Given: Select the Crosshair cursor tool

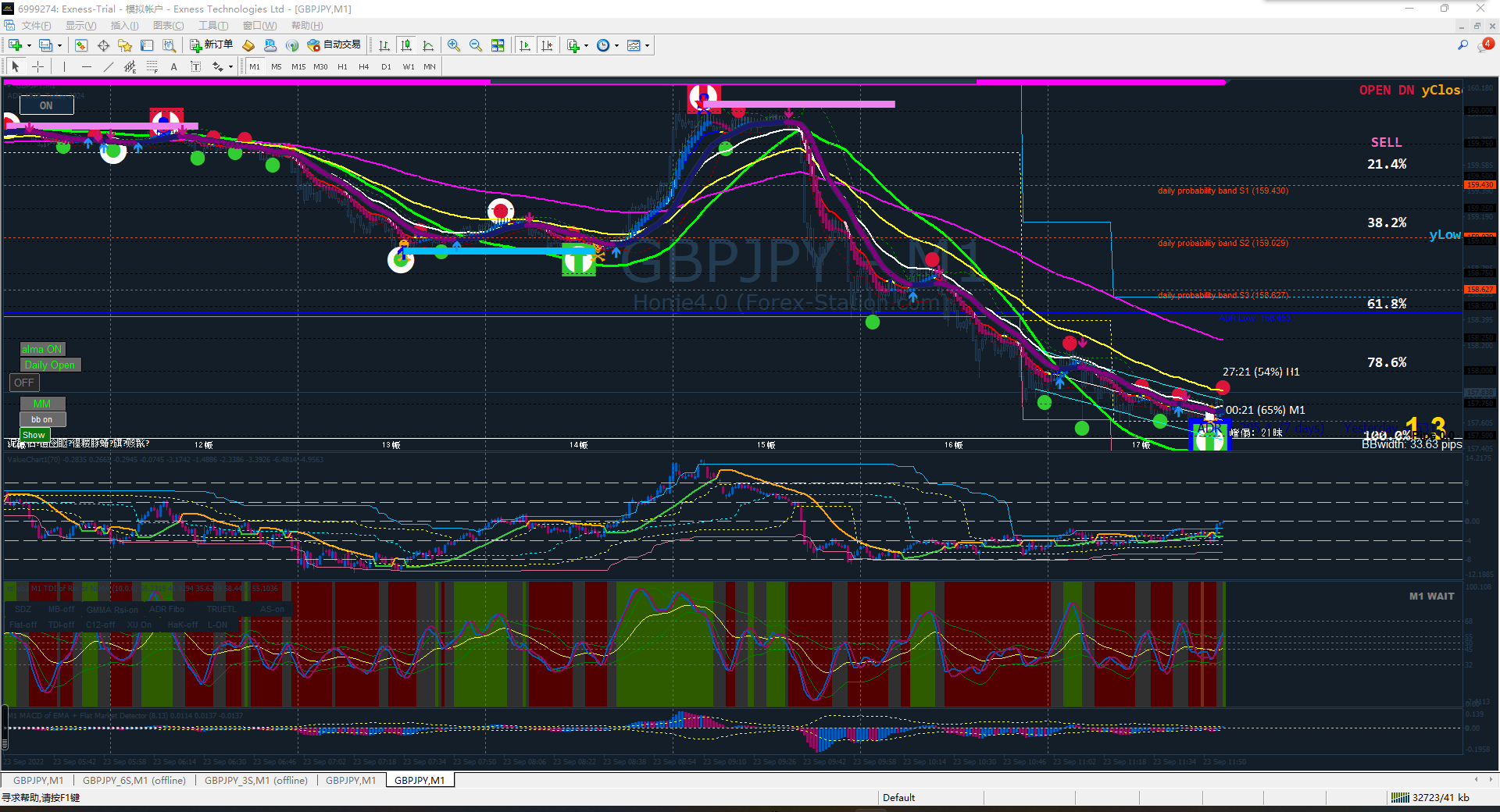Looking at the screenshot, I should (x=37, y=67).
